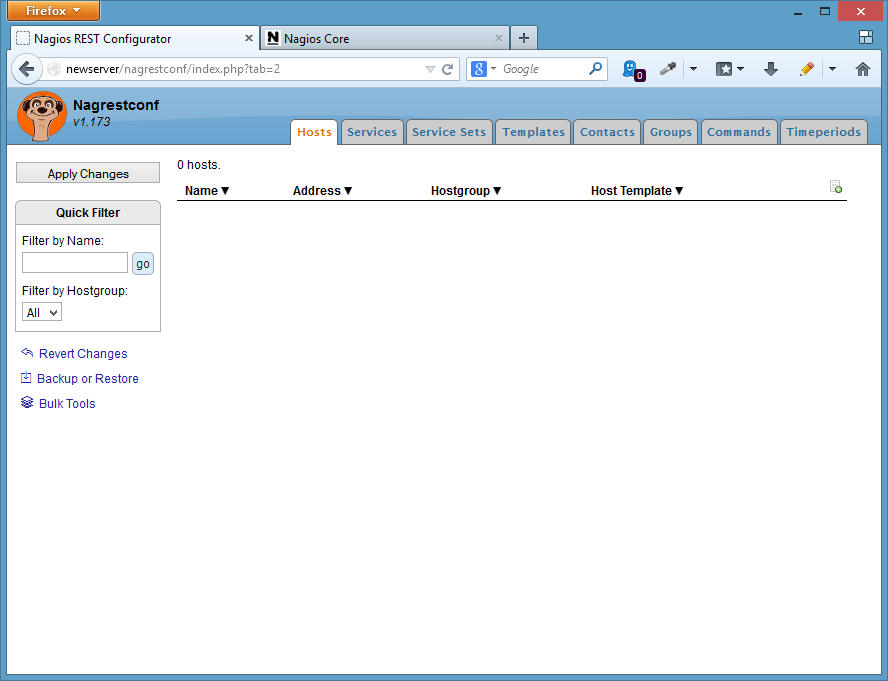
Task: Click the site identity globe icon
Action: [x=54, y=69]
